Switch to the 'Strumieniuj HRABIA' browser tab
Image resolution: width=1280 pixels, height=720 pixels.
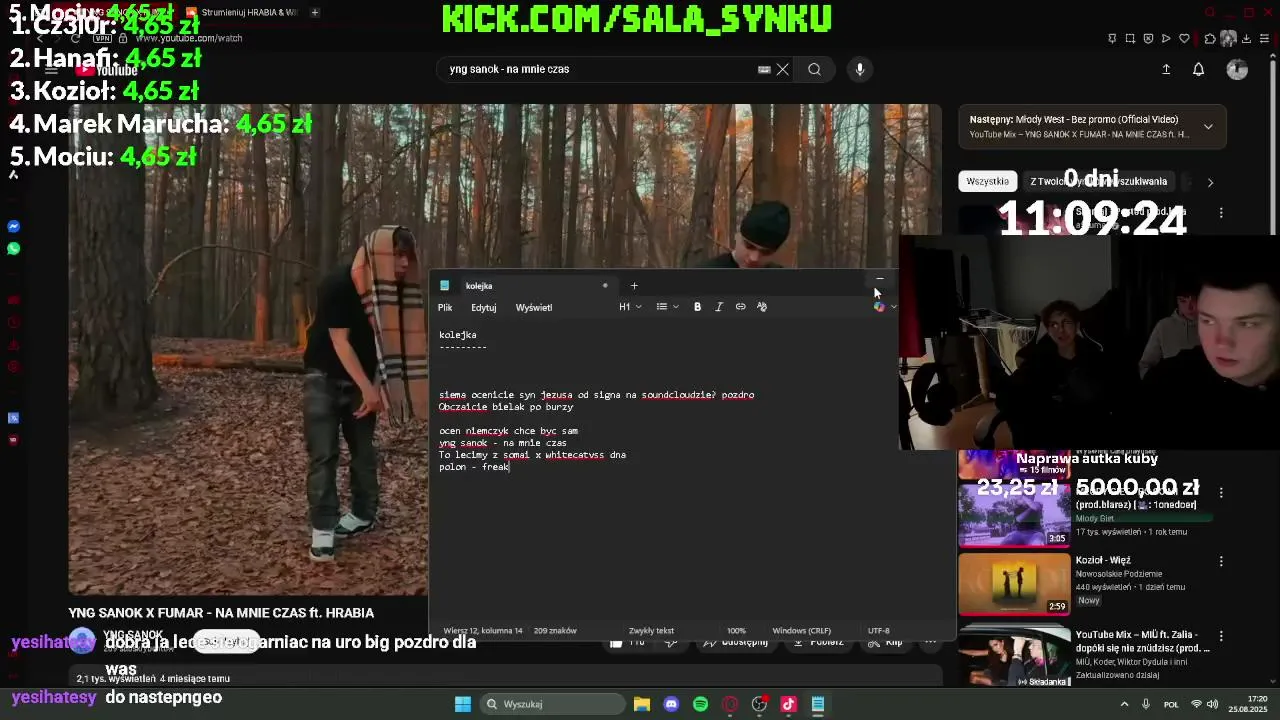pos(242,12)
